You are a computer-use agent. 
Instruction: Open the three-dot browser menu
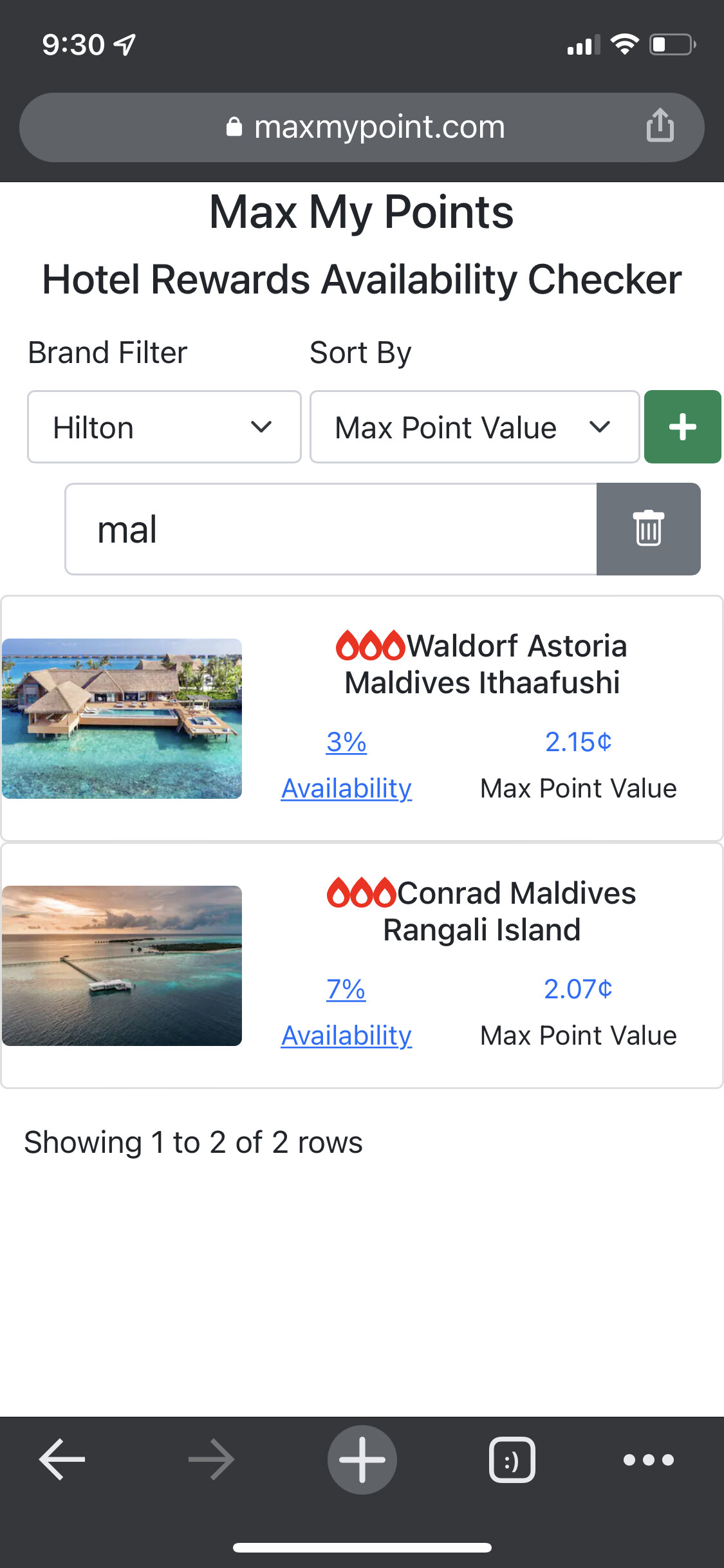click(648, 1459)
